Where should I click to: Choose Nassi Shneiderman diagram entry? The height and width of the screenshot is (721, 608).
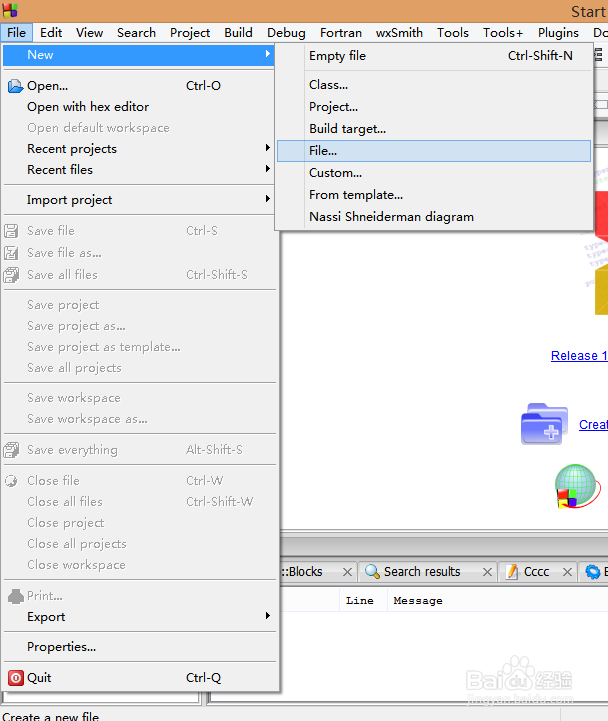tap(434, 217)
